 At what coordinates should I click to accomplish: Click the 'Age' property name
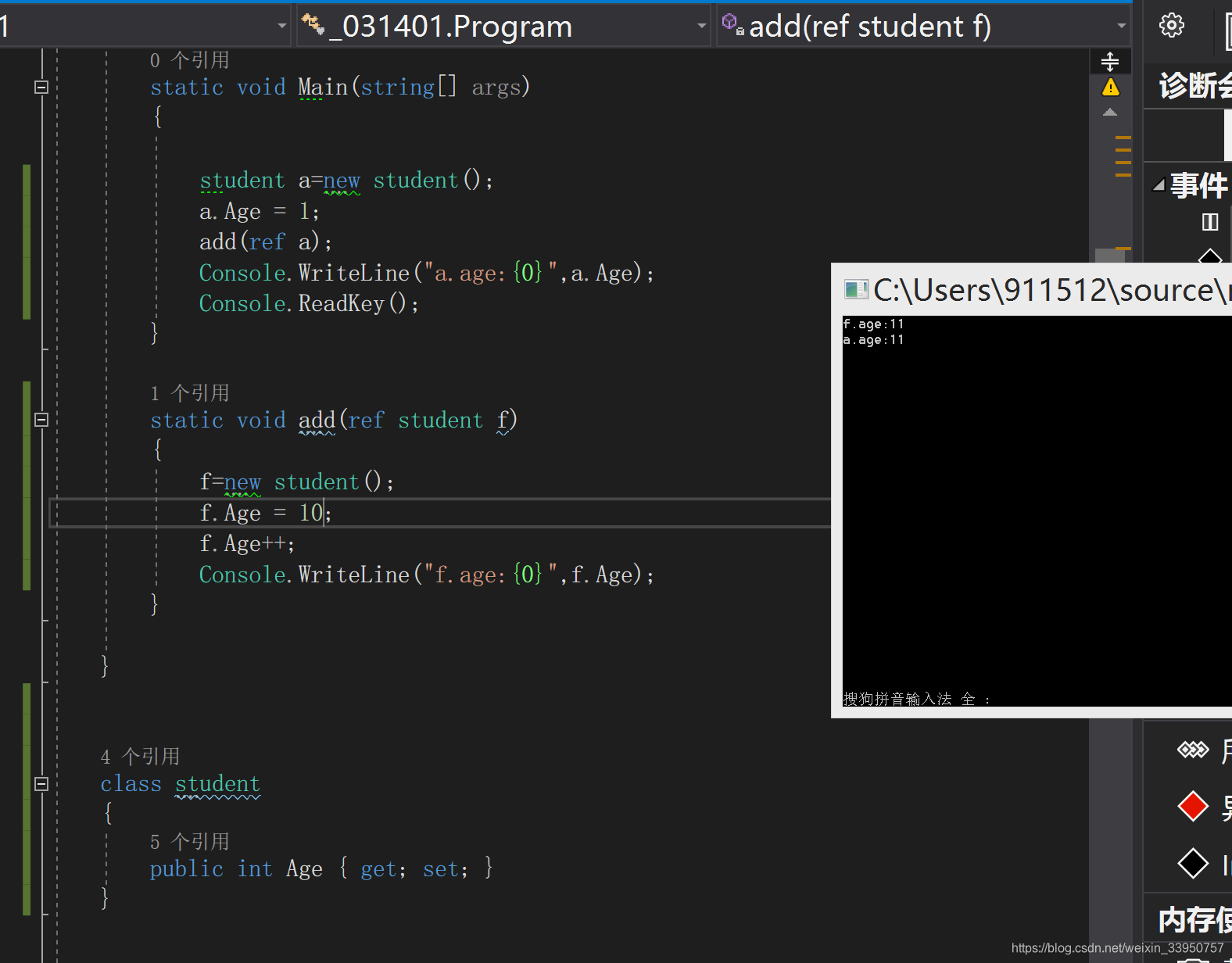pyautogui.click(x=304, y=868)
